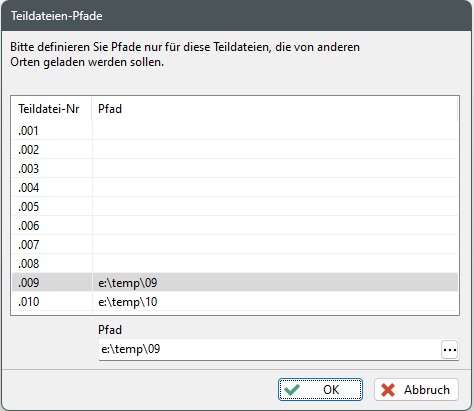Select row .007 in the list
This screenshot has height=411, width=474.
pos(235,244)
